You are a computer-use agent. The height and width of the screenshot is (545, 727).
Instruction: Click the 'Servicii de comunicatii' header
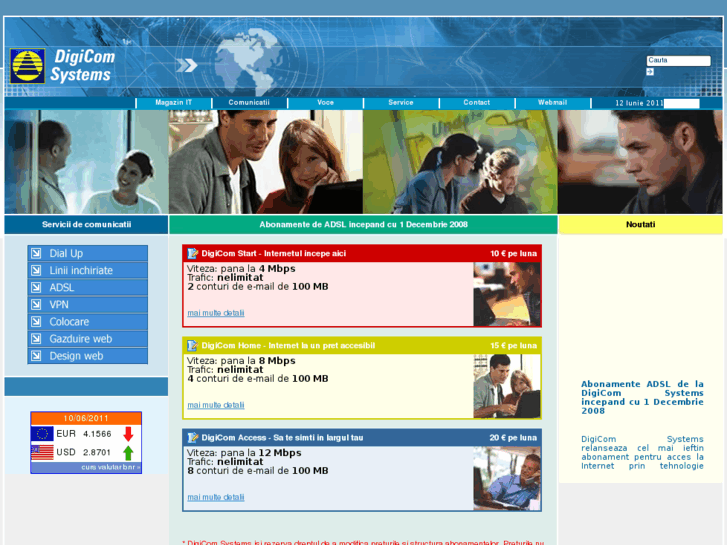(86, 224)
